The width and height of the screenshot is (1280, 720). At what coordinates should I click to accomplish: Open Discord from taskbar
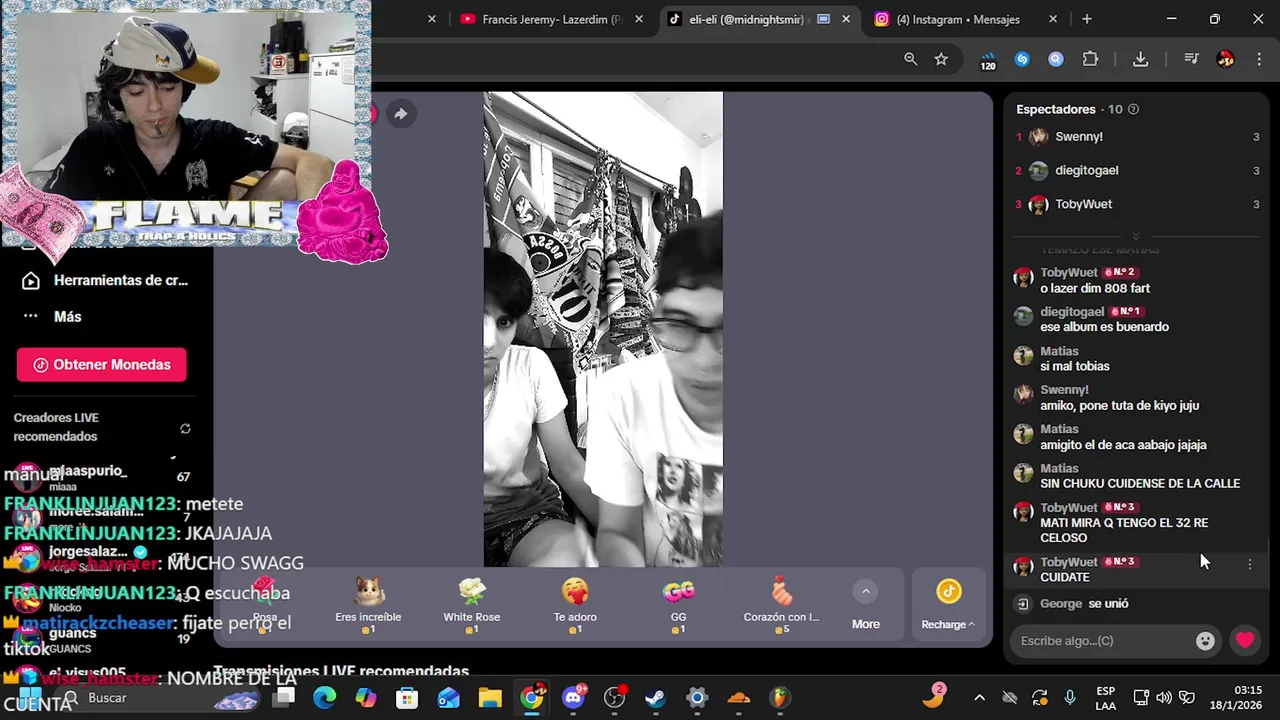[x=574, y=698]
